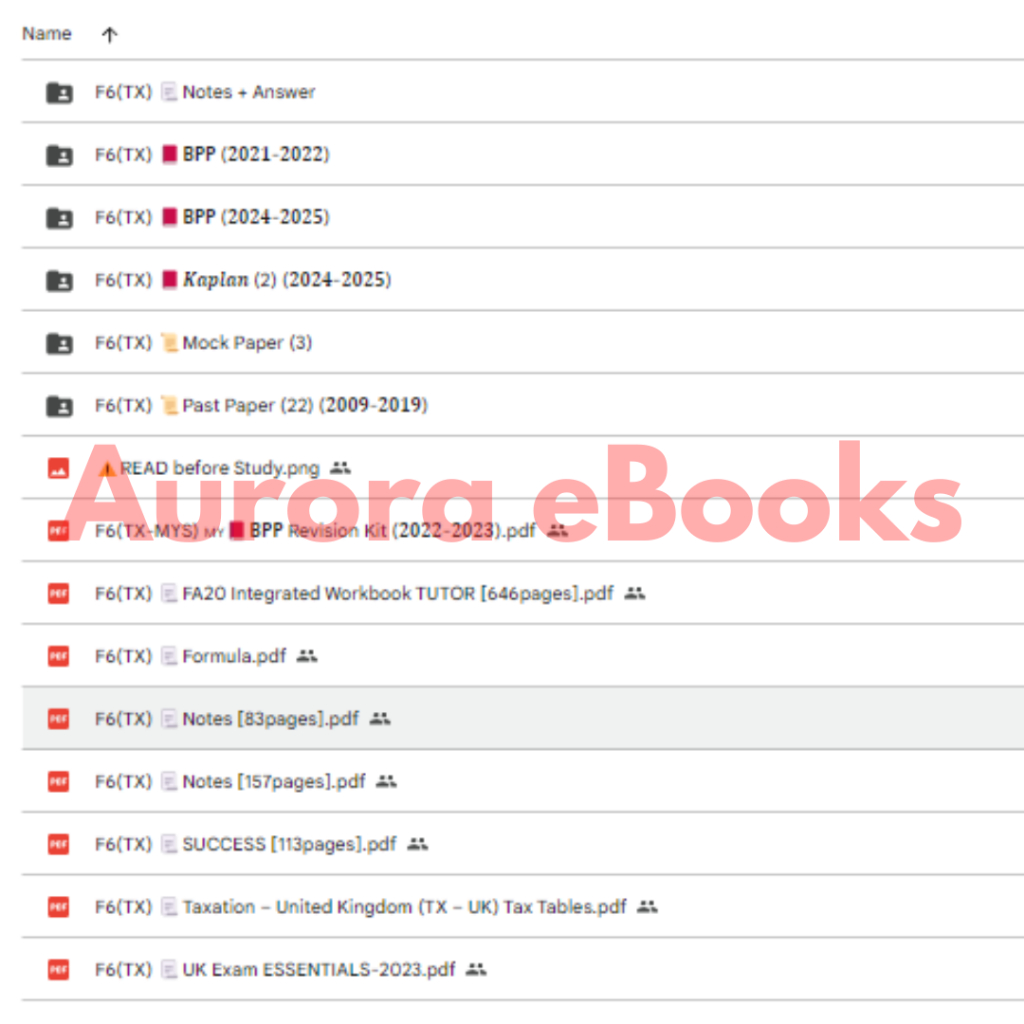Select file name F6(TX) Formula.pdf
Viewport: 1024px width, 1024px height.
[x=191, y=656]
